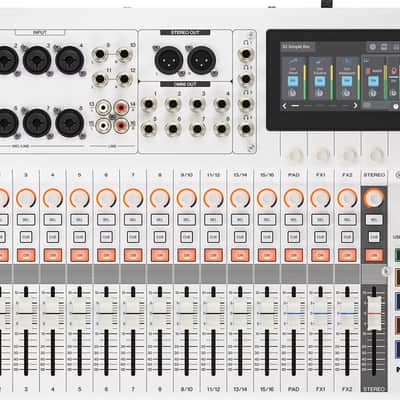The width and height of the screenshot is (400, 400).
Task: Click the second encoder knob below the touchscreen
Action: 322,155
